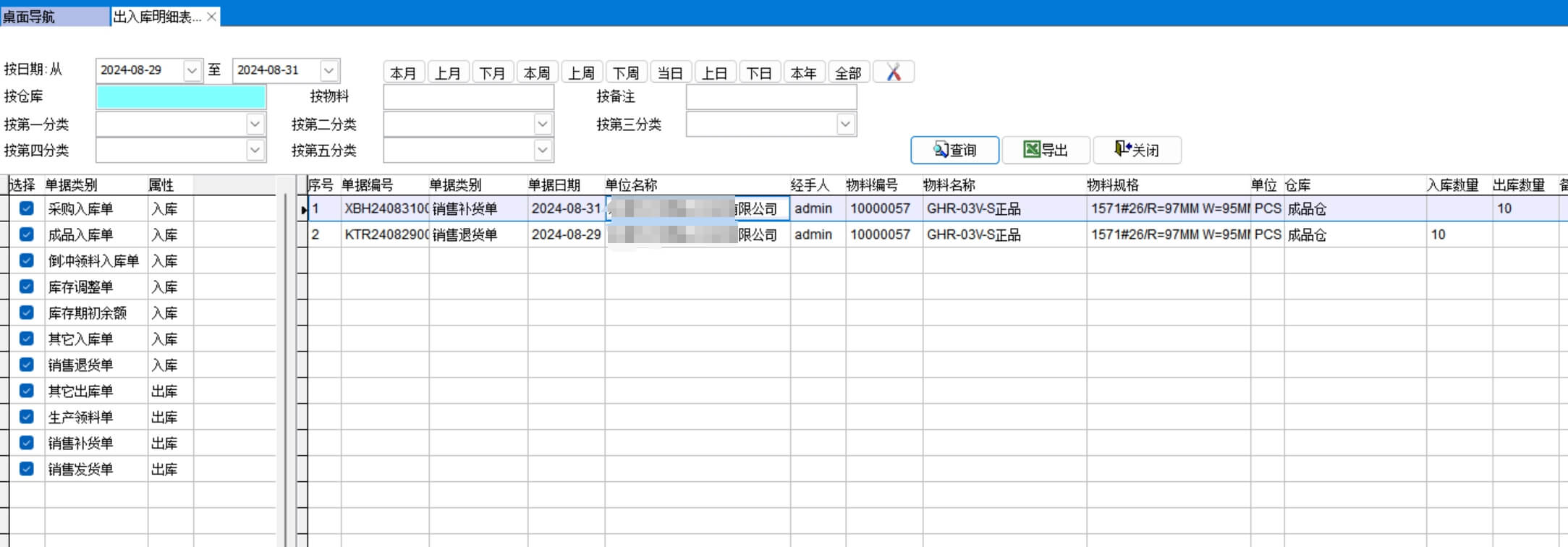
Task: Click the 本月 quick date button
Action: (403, 72)
